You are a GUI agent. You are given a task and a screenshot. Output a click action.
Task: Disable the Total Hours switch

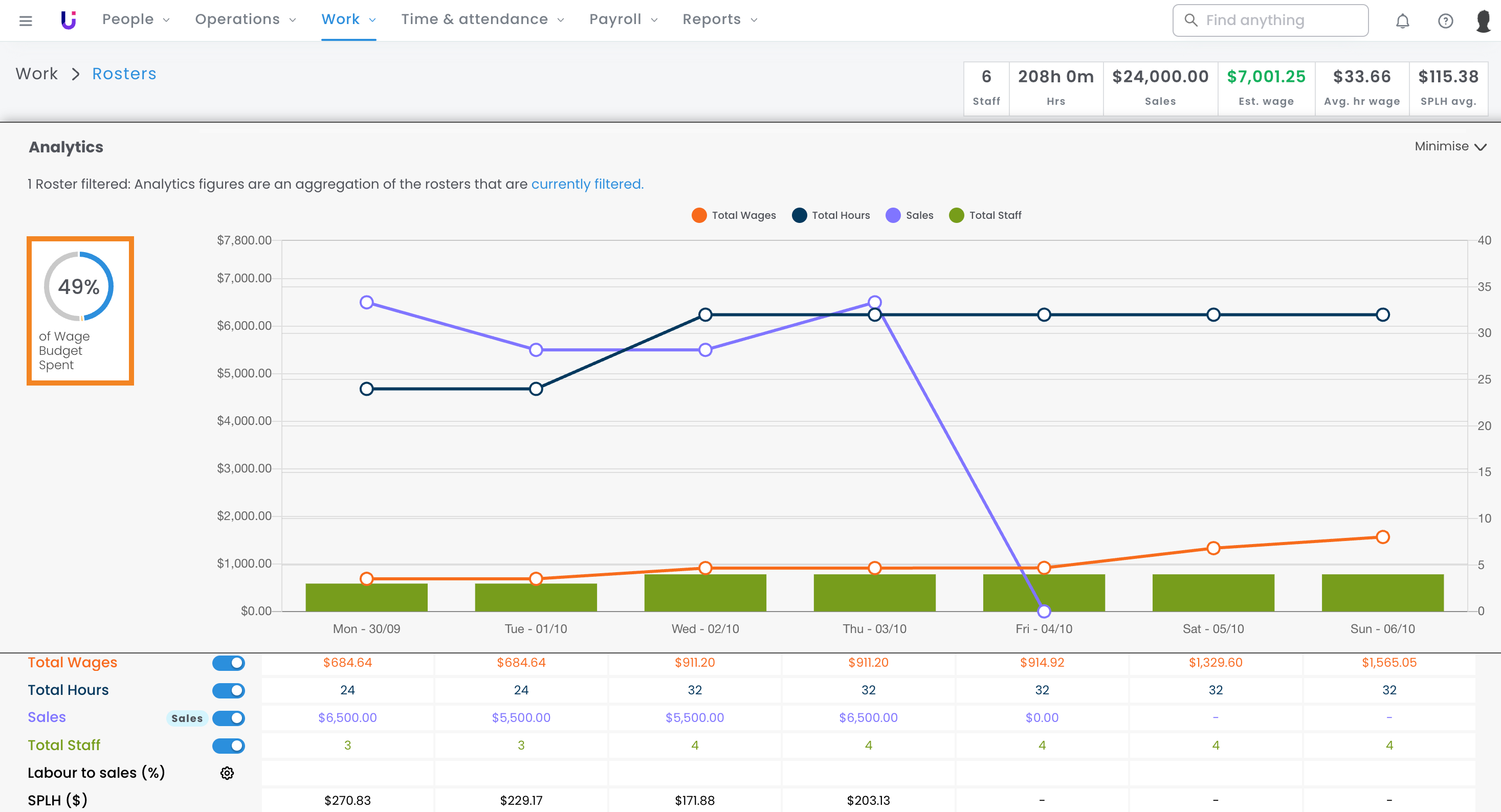(x=228, y=690)
